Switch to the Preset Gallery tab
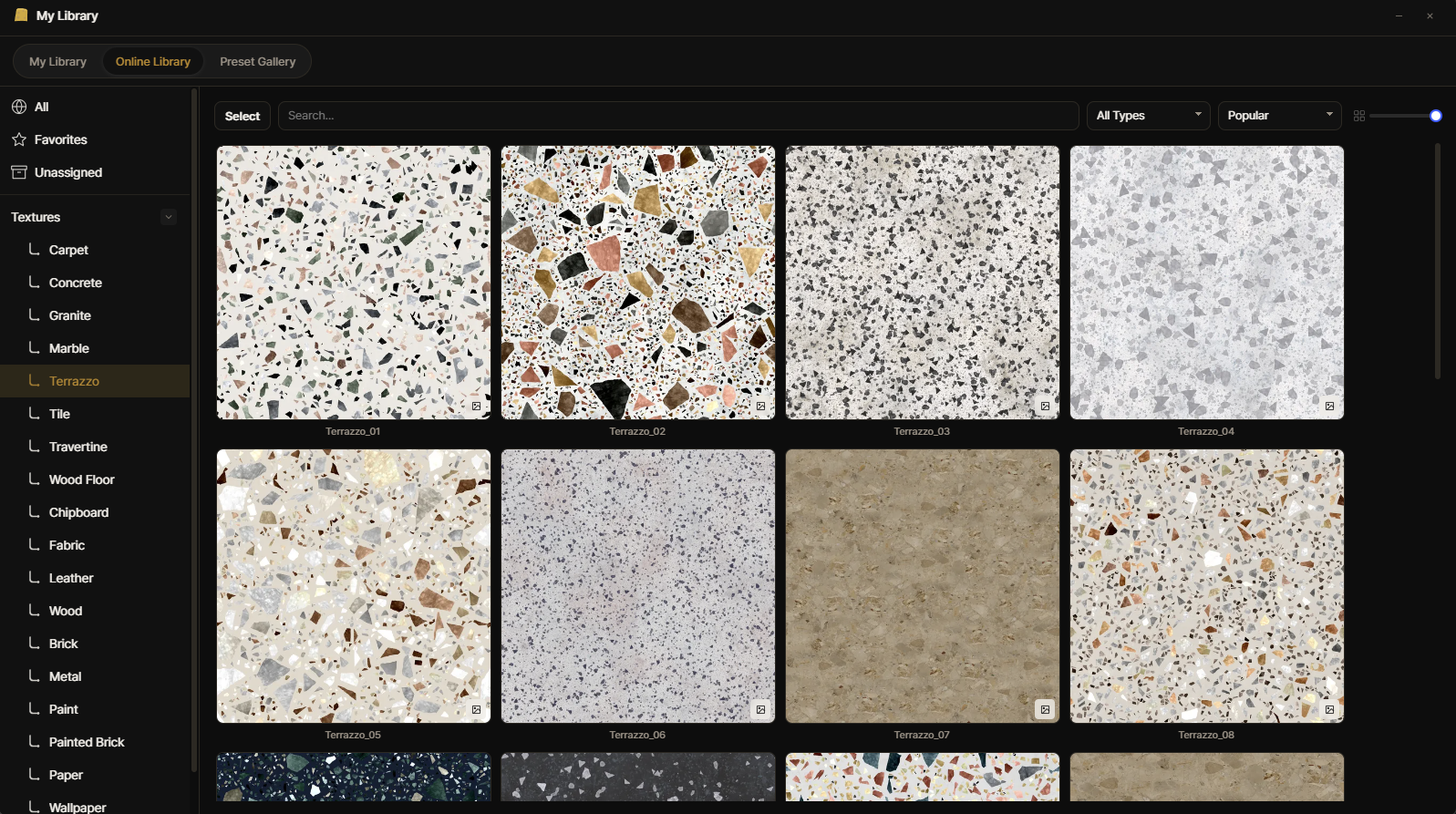This screenshot has height=814, width=1456. (258, 62)
